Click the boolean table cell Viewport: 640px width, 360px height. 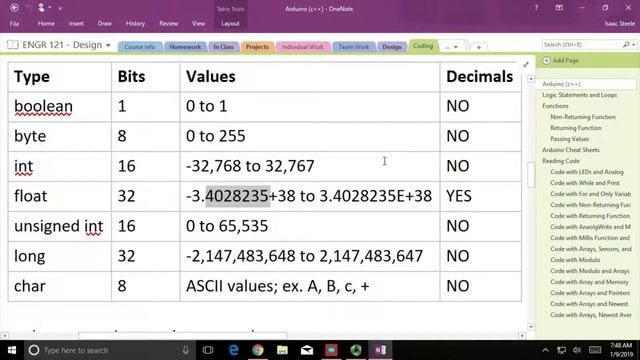click(60, 106)
